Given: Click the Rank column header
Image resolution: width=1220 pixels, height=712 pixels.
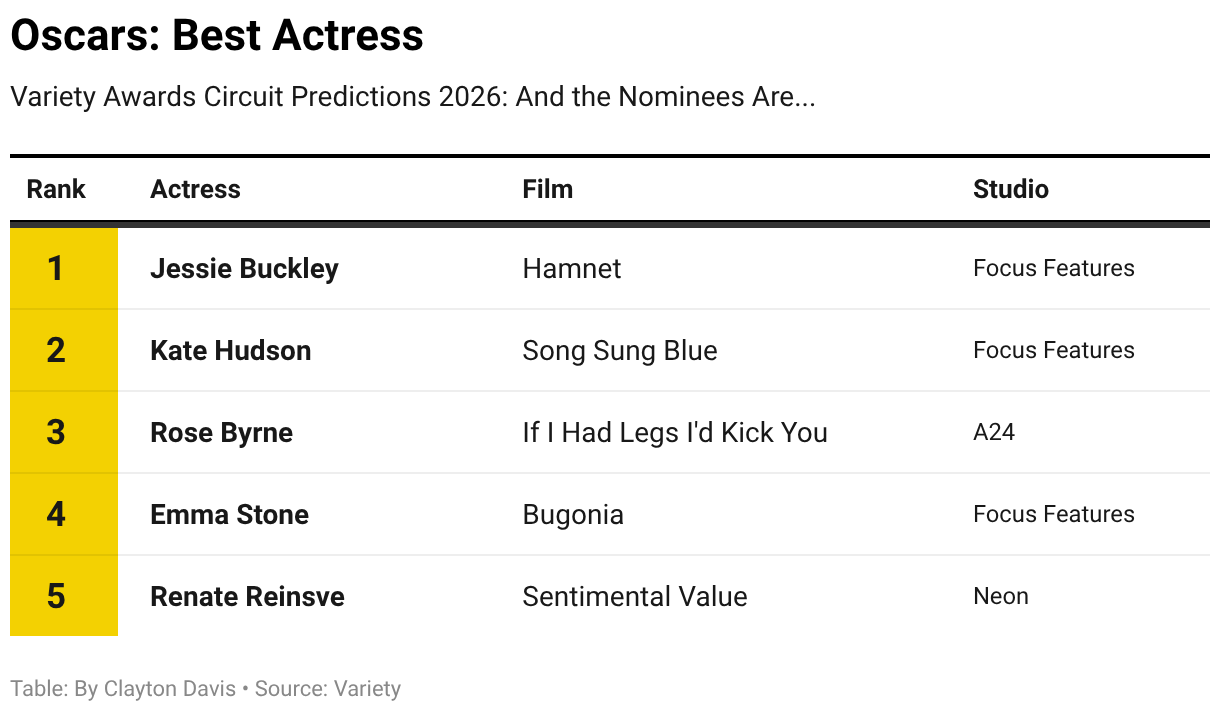Looking at the screenshot, I should [56, 189].
